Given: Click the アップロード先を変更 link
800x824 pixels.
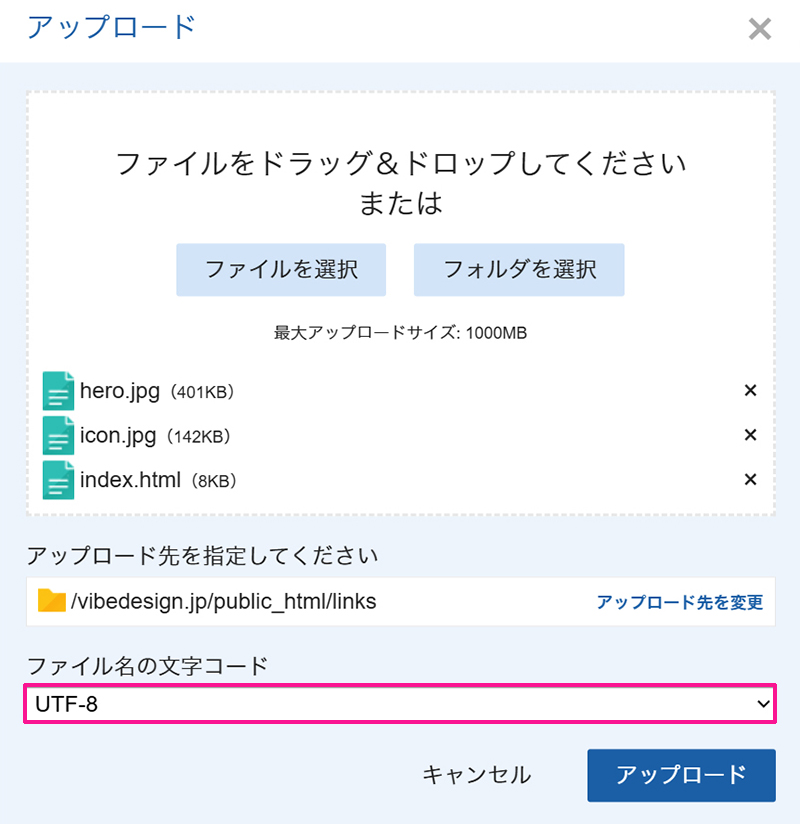Looking at the screenshot, I should 679,602.
